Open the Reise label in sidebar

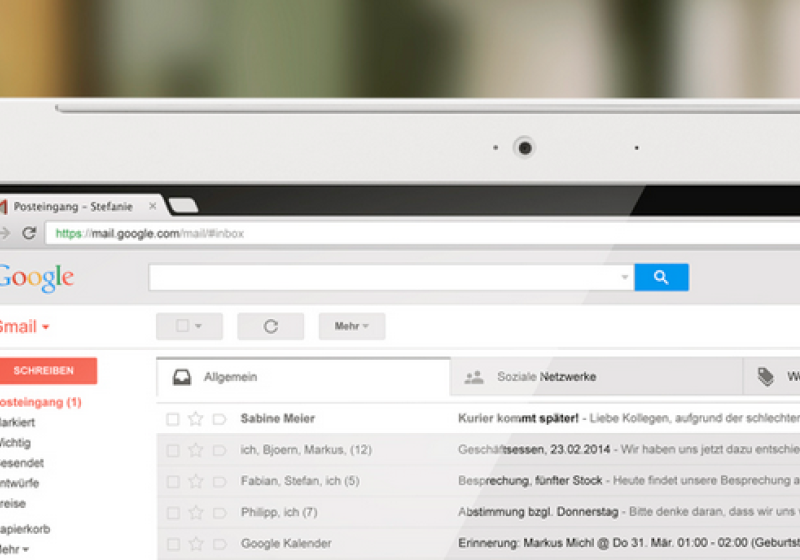(13, 503)
